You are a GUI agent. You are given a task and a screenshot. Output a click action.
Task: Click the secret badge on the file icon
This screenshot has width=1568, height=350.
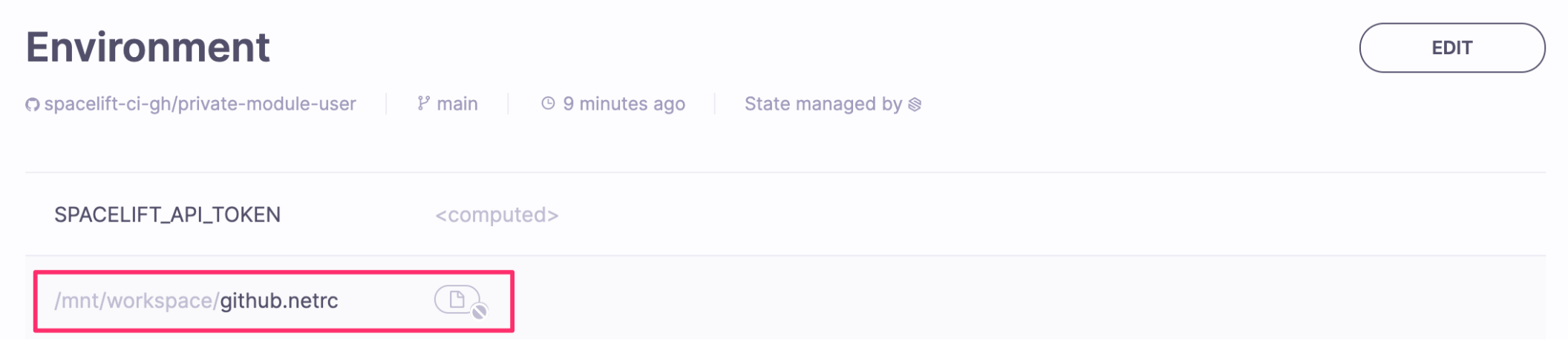(x=480, y=311)
